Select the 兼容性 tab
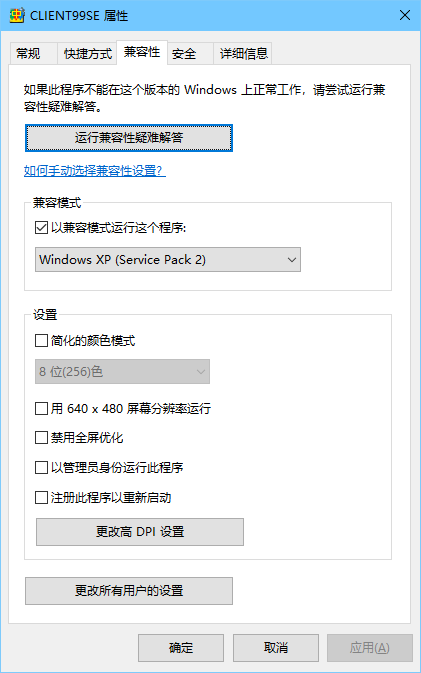Screen dimensions: 421x673 (142, 52)
